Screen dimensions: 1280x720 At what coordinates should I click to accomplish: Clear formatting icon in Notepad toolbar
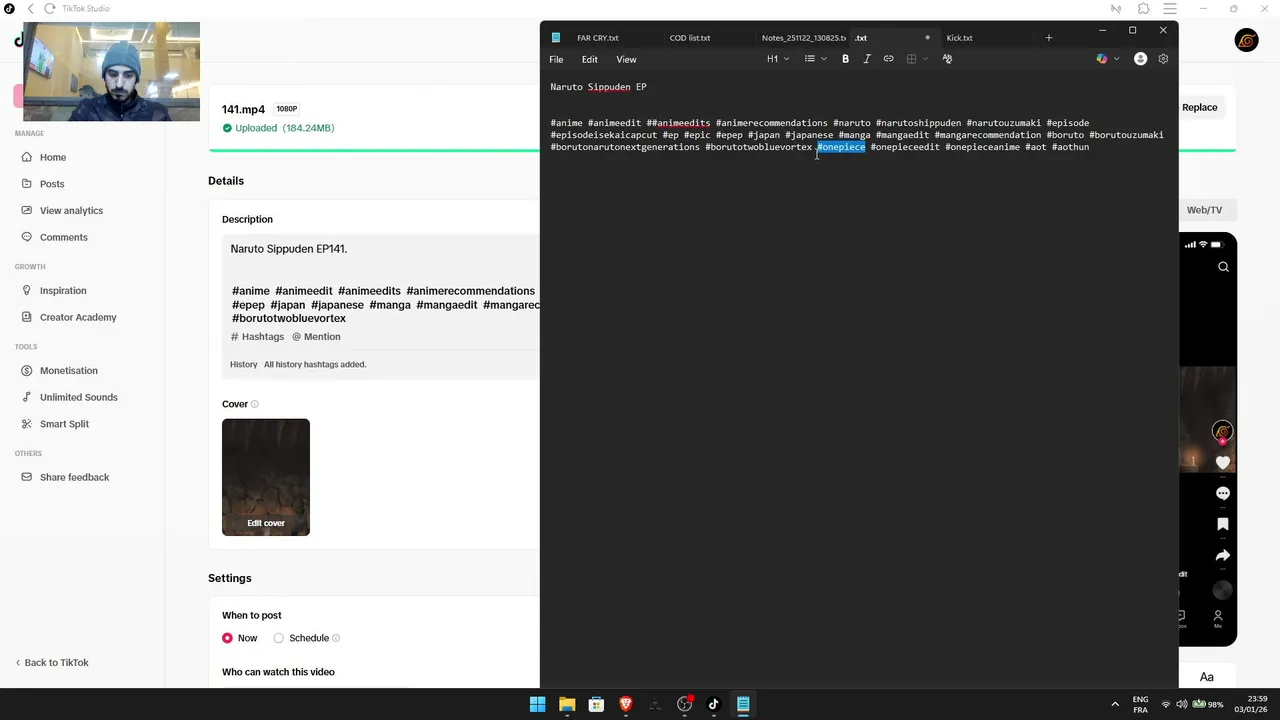click(947, 59)
